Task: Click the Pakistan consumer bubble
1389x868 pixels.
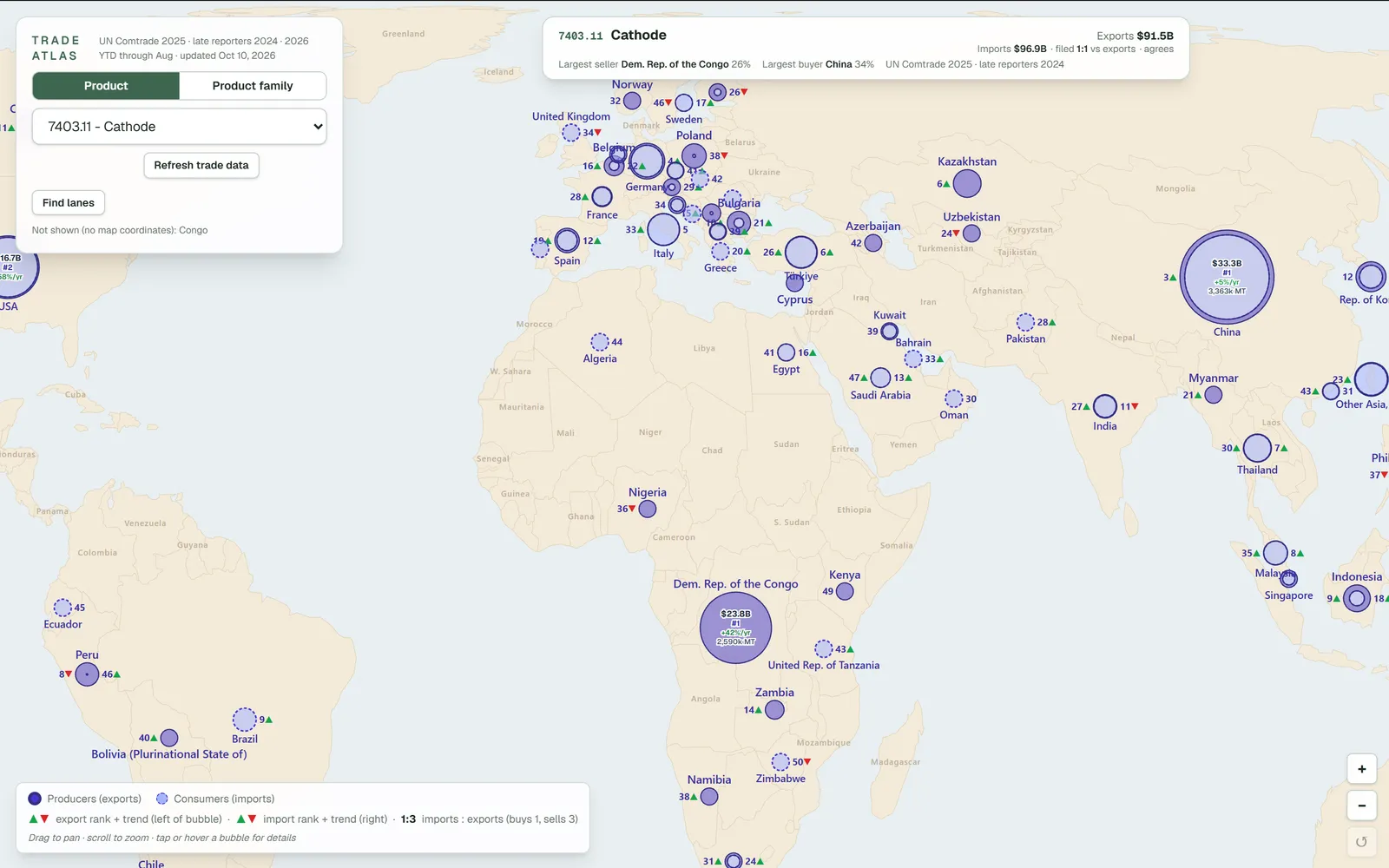Action: 1025,322
